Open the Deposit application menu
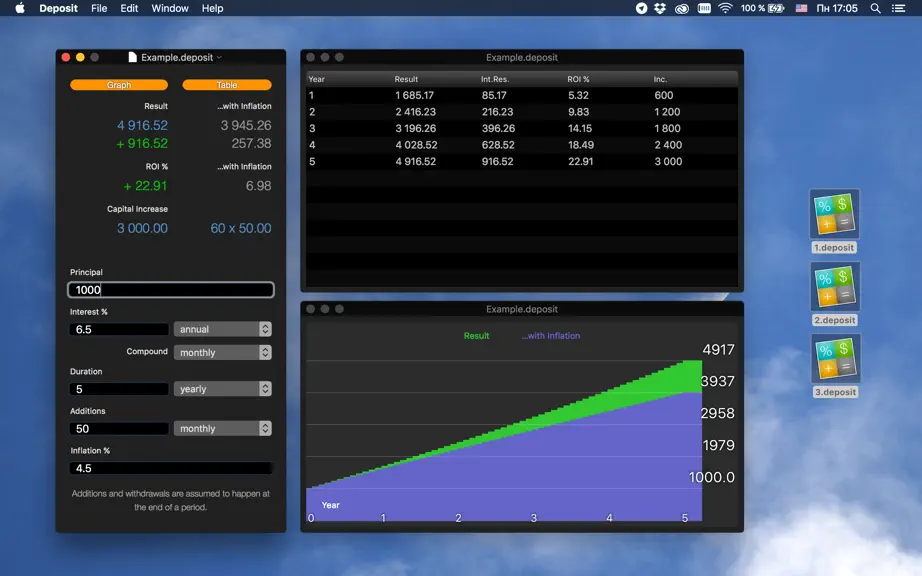The height and width of the screenshot is (576, 922). pyautogui.click(x=58, y=8)
